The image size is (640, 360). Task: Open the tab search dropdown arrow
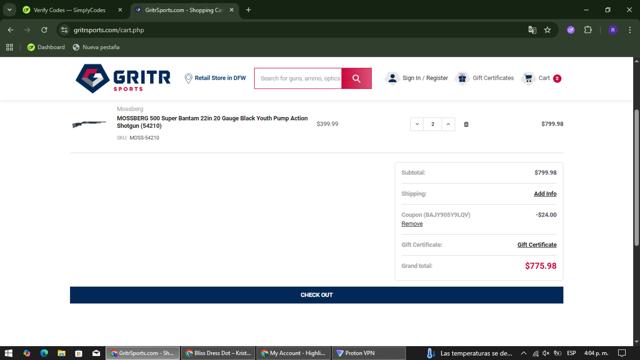point(9,10)
